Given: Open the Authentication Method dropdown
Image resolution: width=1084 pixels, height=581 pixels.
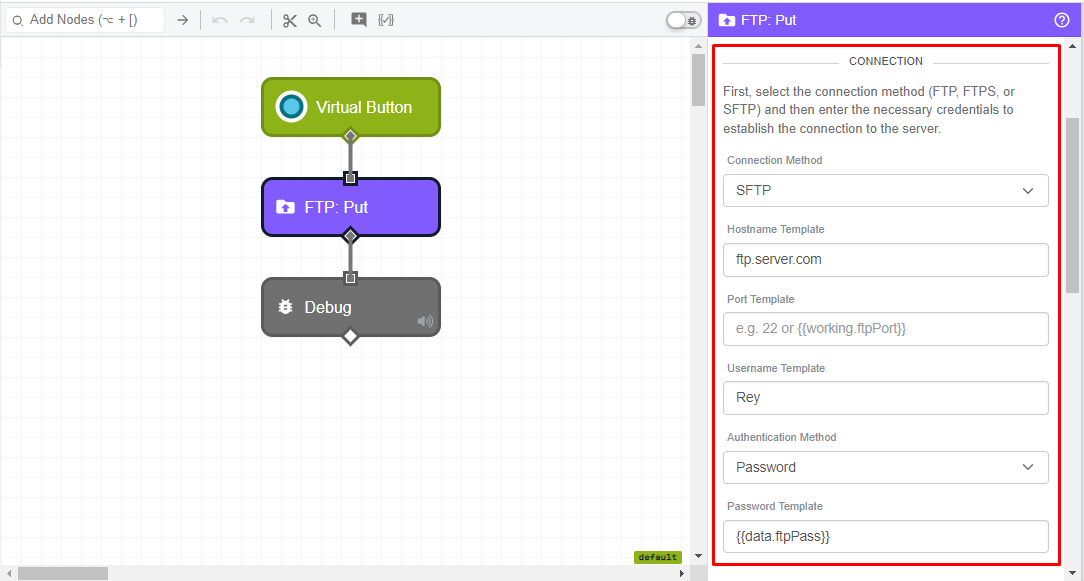Looking at the screenshot, I should coord(886,467).
